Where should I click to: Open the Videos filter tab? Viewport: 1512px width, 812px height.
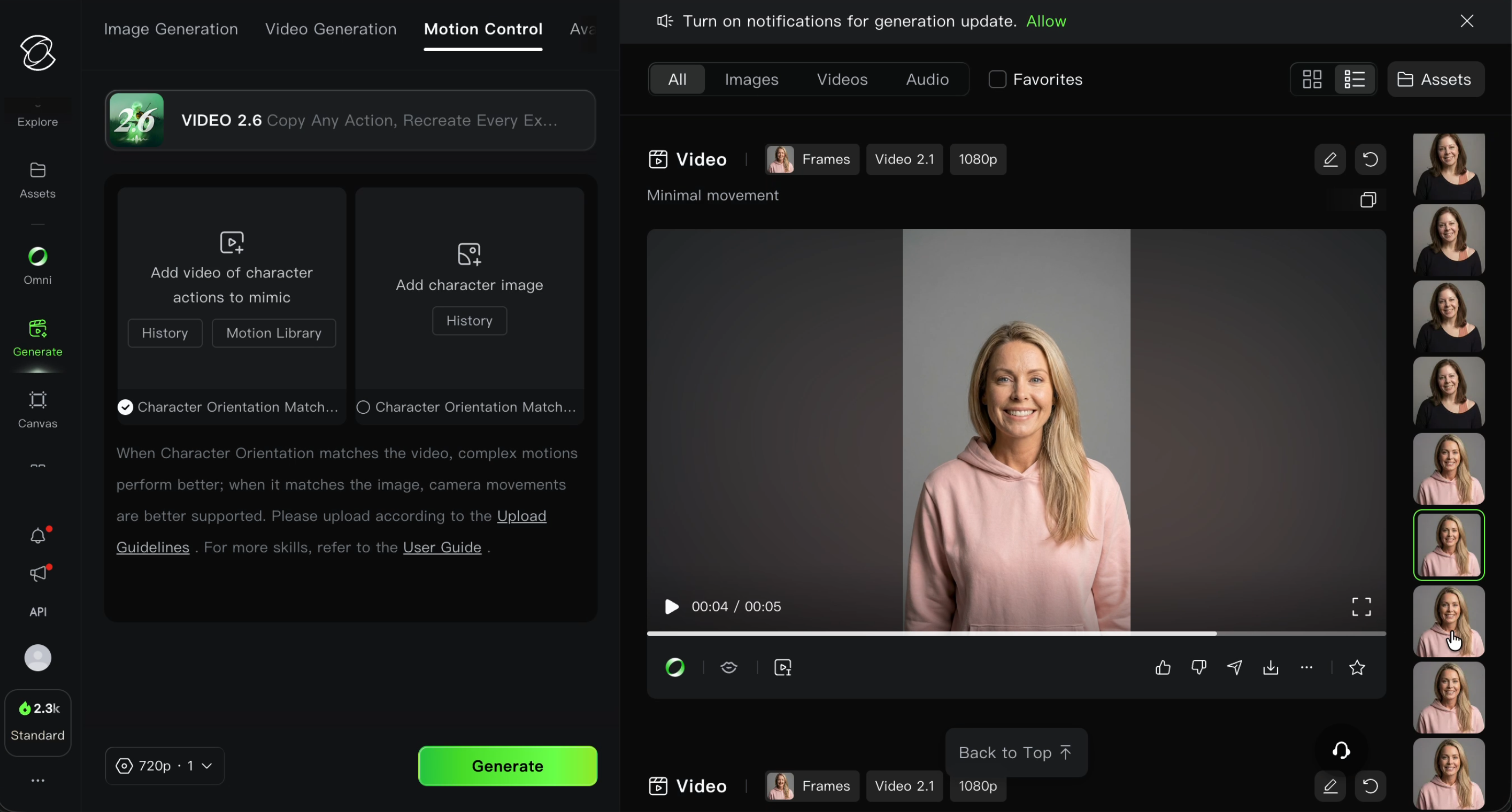click(x=842, y=79)
